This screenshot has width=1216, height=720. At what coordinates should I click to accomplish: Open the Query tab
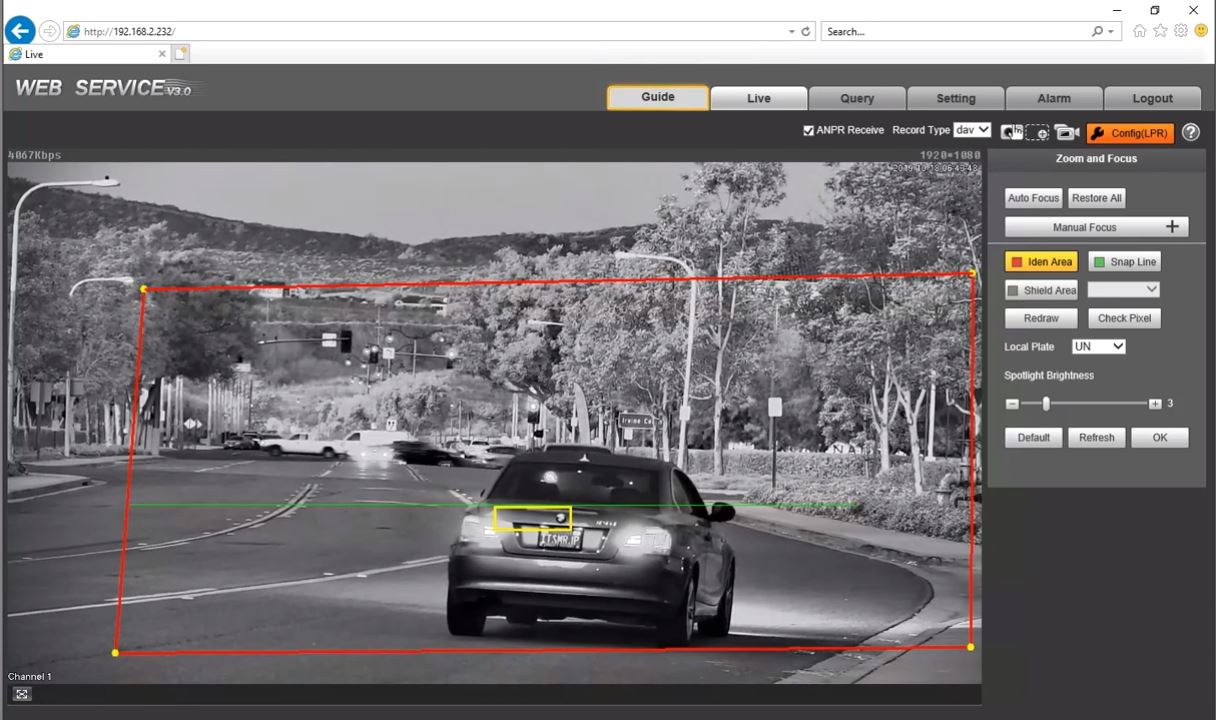[x=857, y=98]
